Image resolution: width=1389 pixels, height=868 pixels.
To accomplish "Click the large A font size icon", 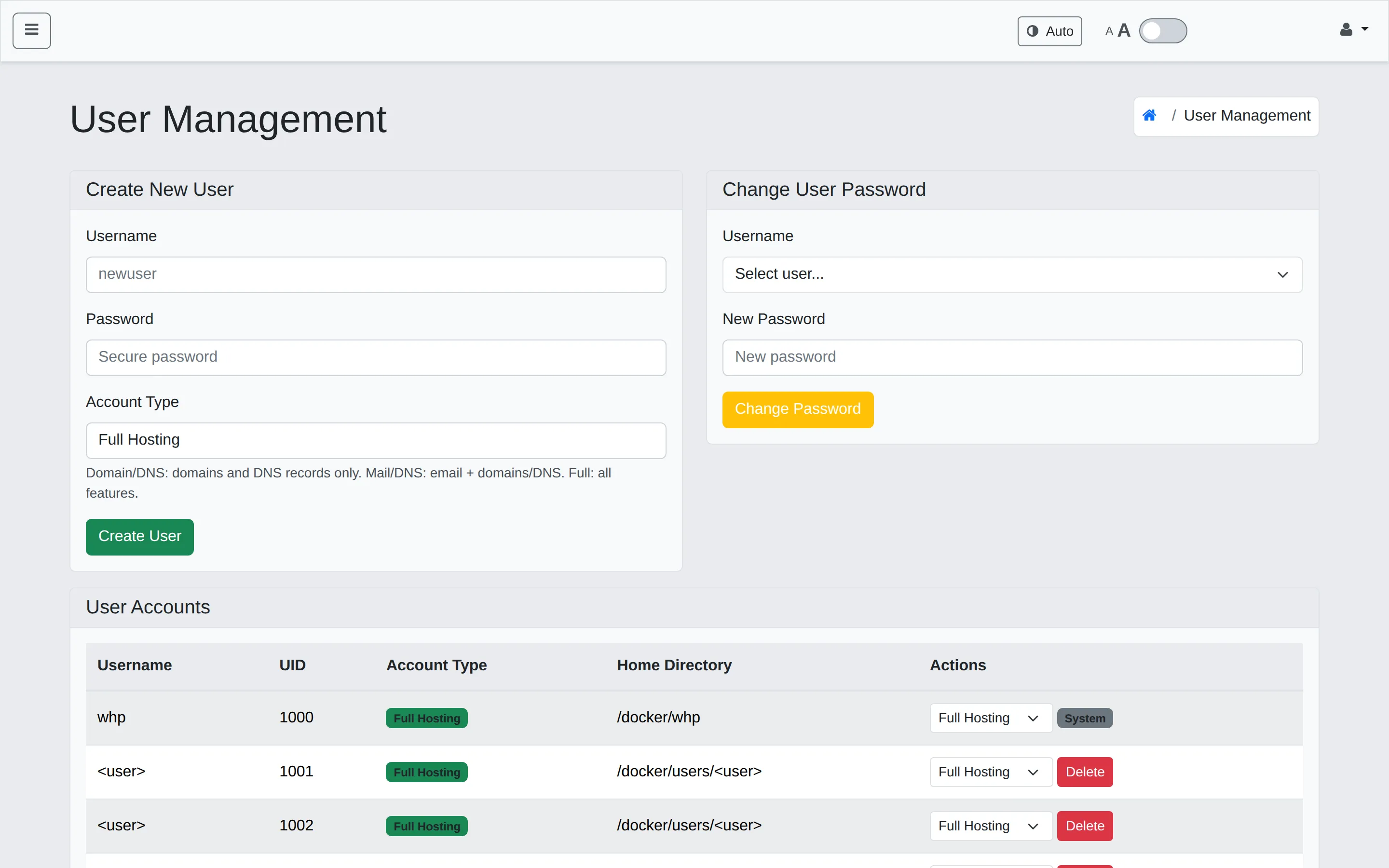I will pos(1124,30).
